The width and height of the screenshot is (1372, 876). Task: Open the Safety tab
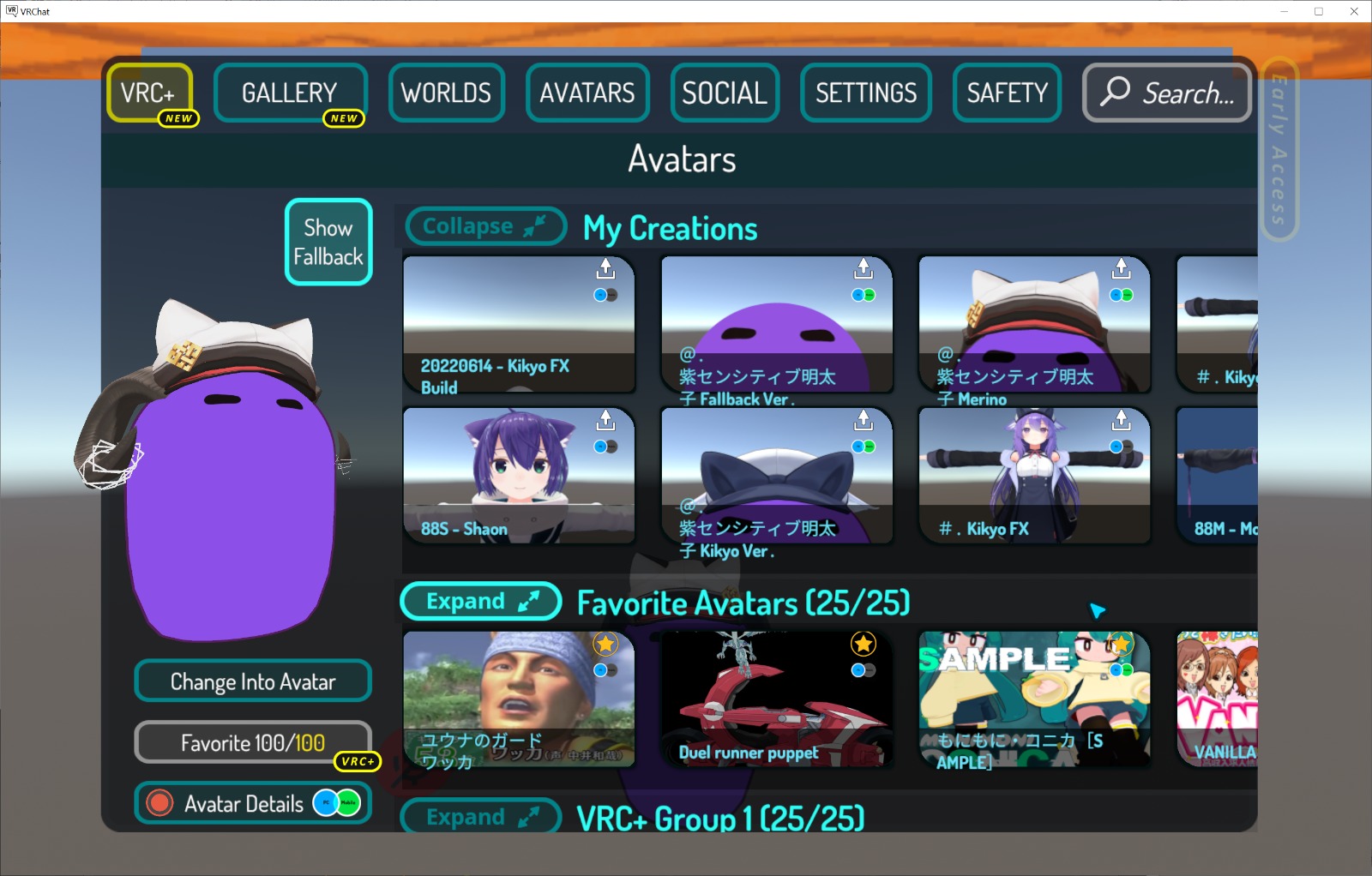coord(1007,93)
